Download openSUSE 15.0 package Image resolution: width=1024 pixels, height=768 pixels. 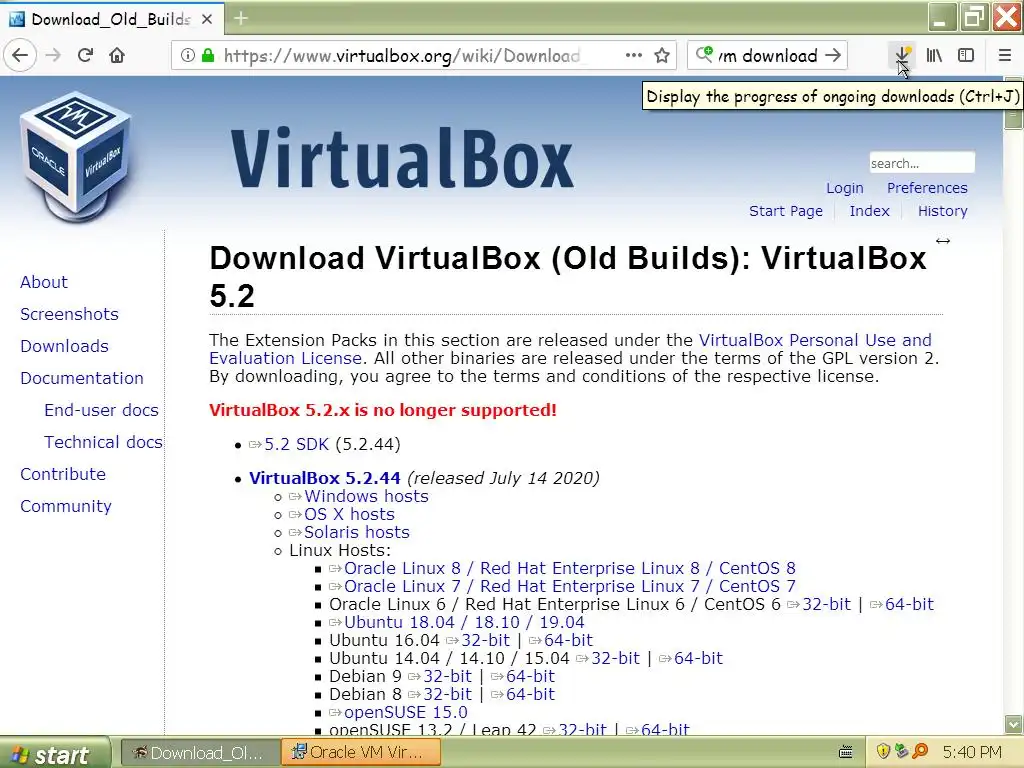point(406,712)
